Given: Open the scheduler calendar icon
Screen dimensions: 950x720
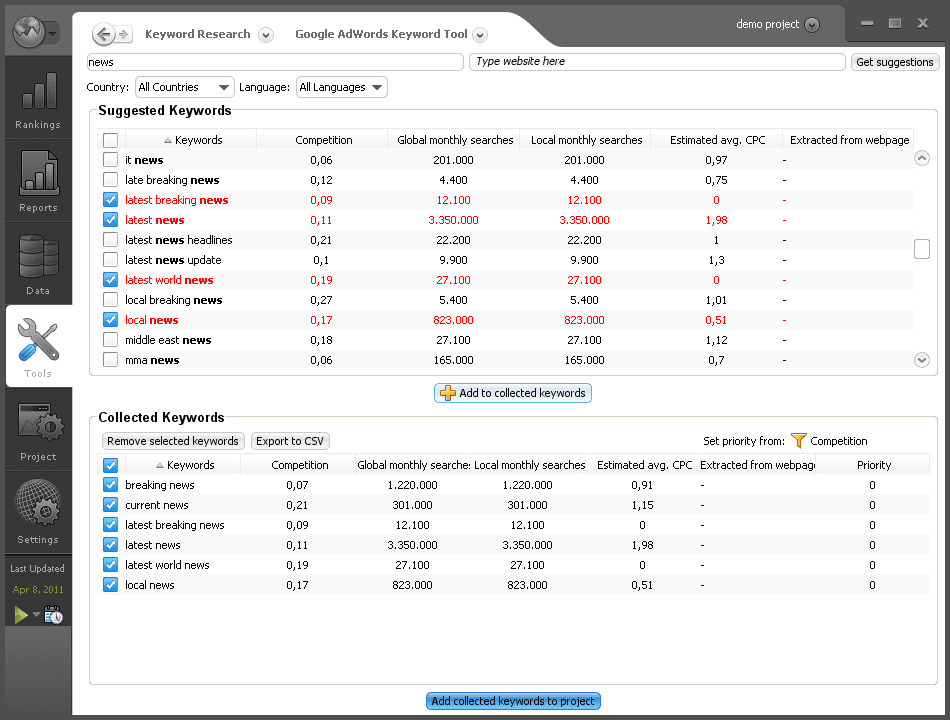Looking at the screenshot, I should point(54,616).
